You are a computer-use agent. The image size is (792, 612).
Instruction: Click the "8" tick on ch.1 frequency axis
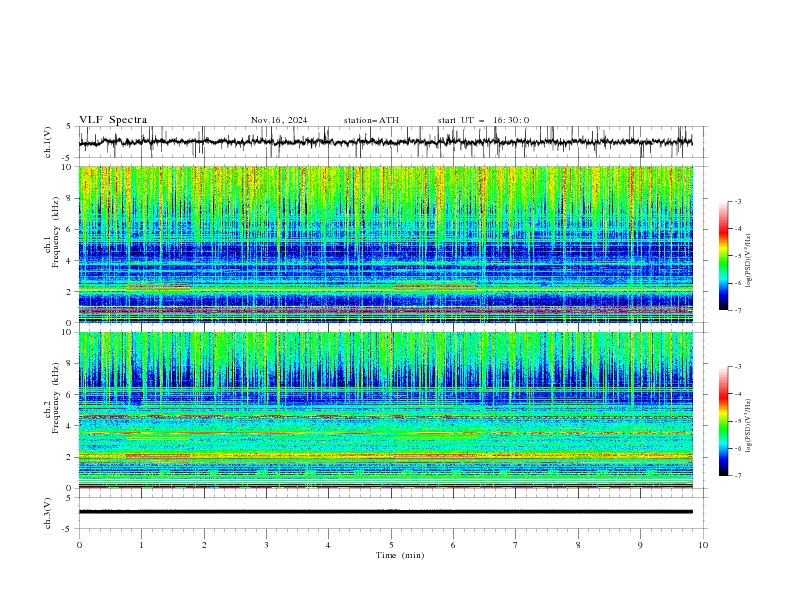(71, 198)
